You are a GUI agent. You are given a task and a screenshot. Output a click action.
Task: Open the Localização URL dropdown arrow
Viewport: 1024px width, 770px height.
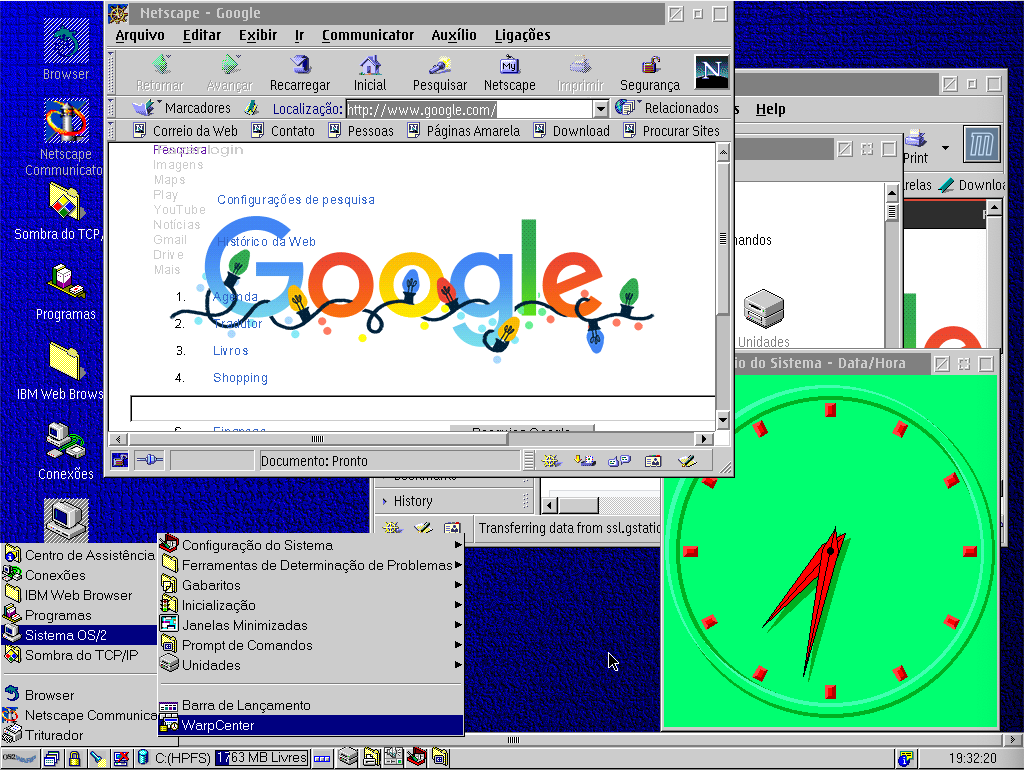coord(601,109)
